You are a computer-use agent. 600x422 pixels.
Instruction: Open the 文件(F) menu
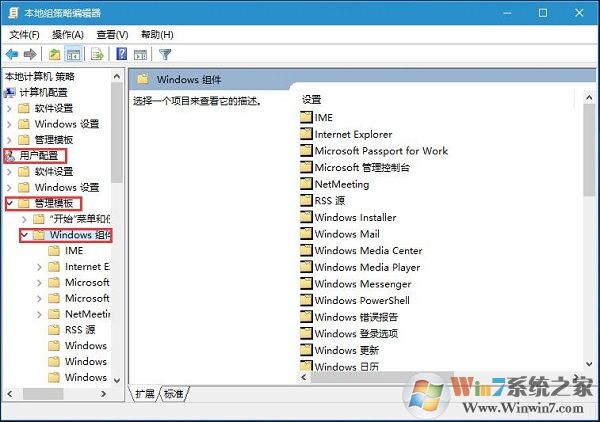click(x=24, y=35)
